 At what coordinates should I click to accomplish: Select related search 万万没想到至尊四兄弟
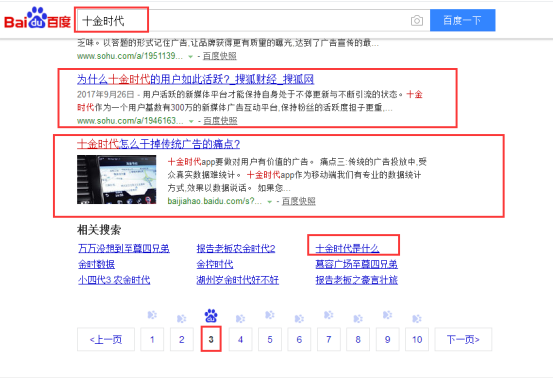point(124,248)
